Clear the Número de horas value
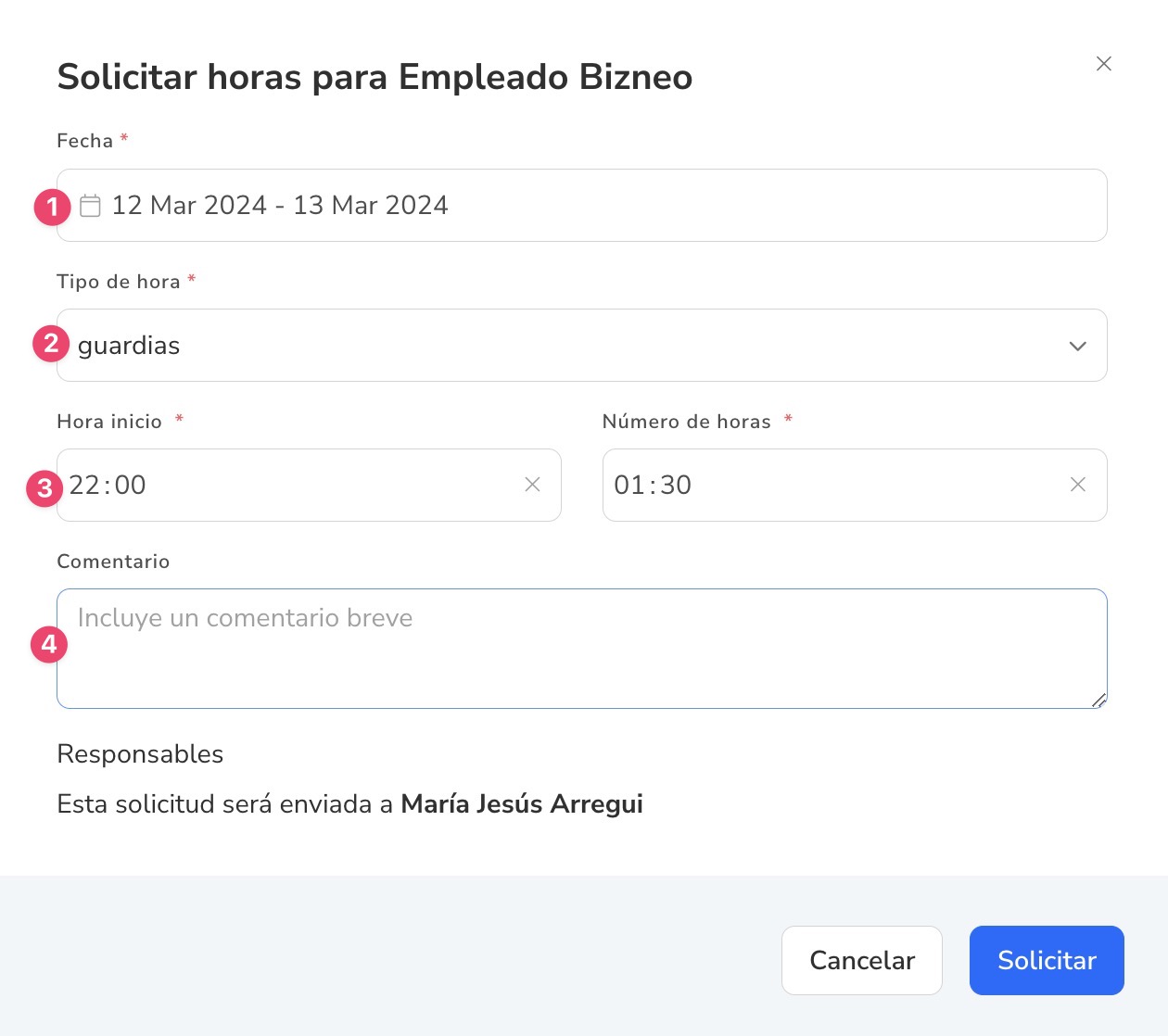The height and width of the screenshot is (1036, 1168). point(1078,485)
